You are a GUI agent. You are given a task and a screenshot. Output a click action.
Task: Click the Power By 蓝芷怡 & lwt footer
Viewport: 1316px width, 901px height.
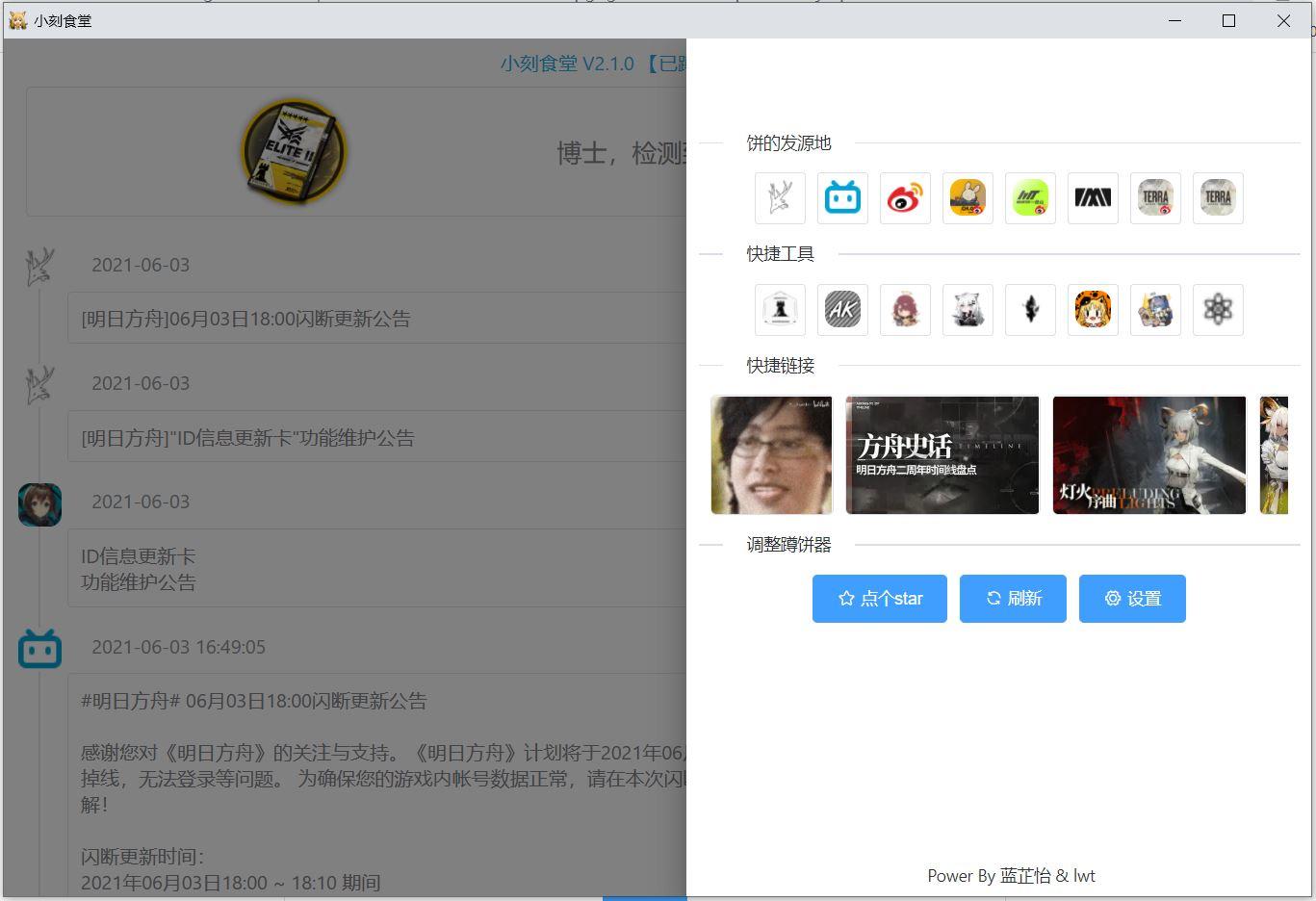[x=1011, y=876]
